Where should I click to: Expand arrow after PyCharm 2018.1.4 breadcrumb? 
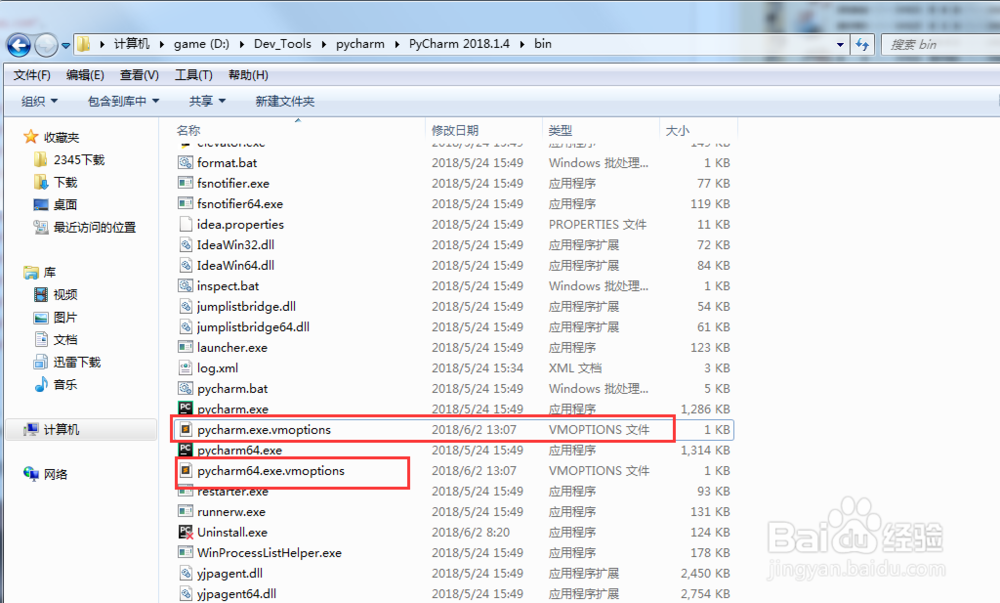(522, 44)
